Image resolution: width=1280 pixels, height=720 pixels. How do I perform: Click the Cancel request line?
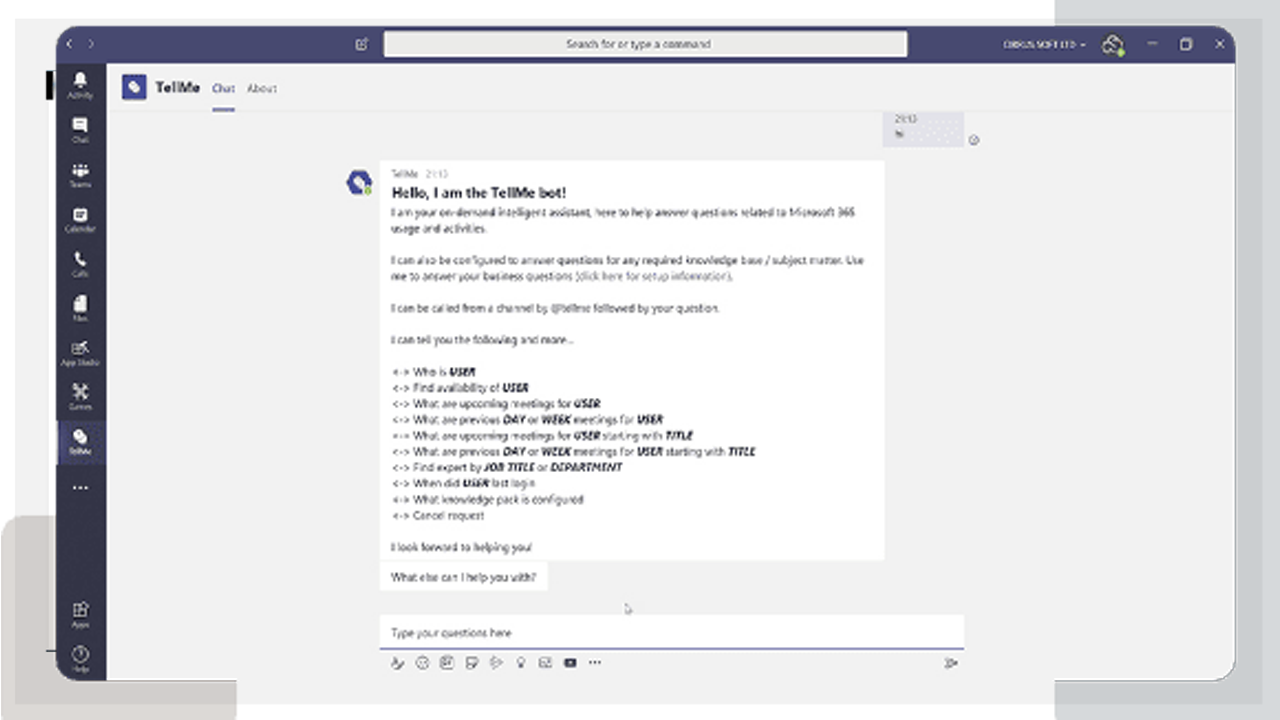437,515
